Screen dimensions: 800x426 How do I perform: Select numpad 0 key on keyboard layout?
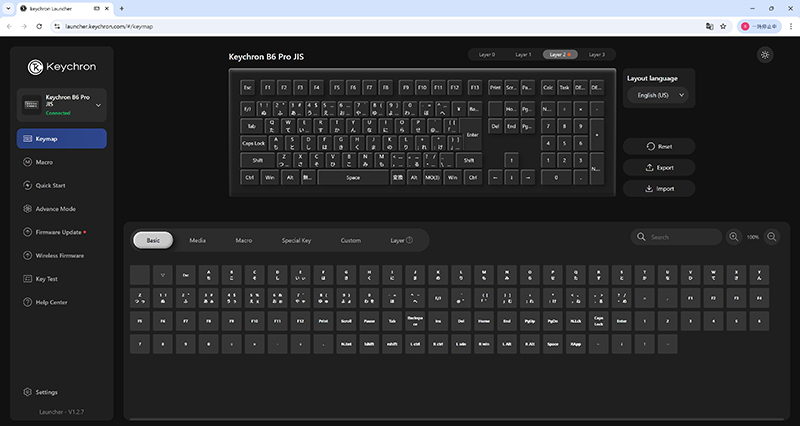coord(556,178)
